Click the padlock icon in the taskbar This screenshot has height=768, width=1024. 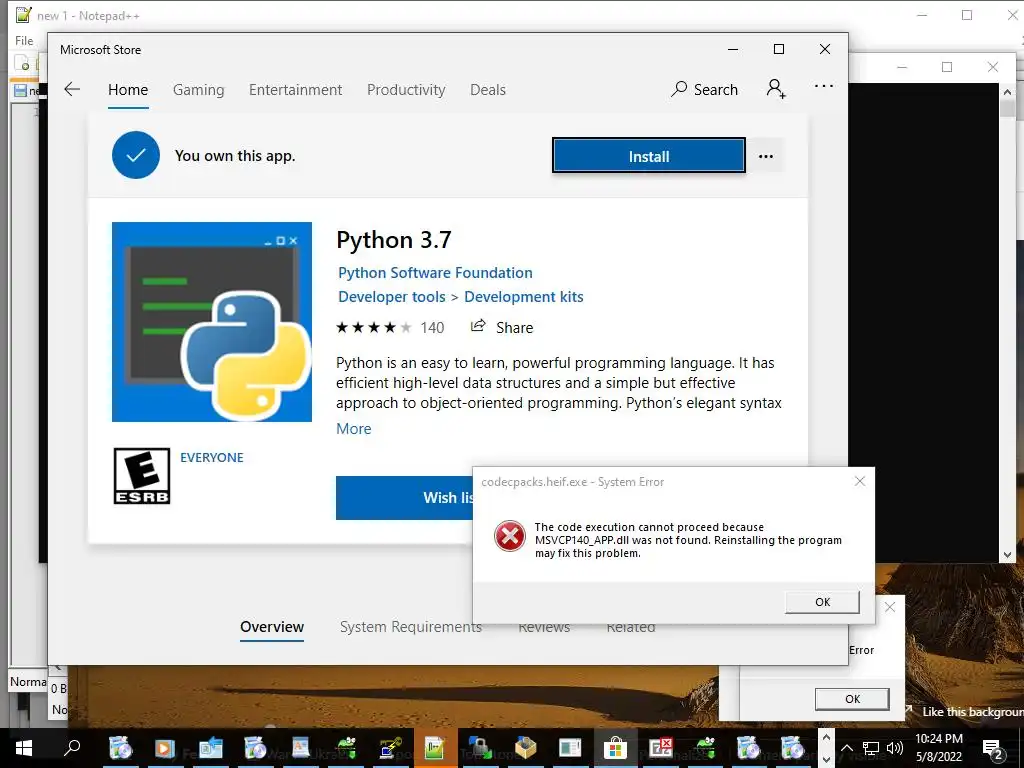(479, 748)
